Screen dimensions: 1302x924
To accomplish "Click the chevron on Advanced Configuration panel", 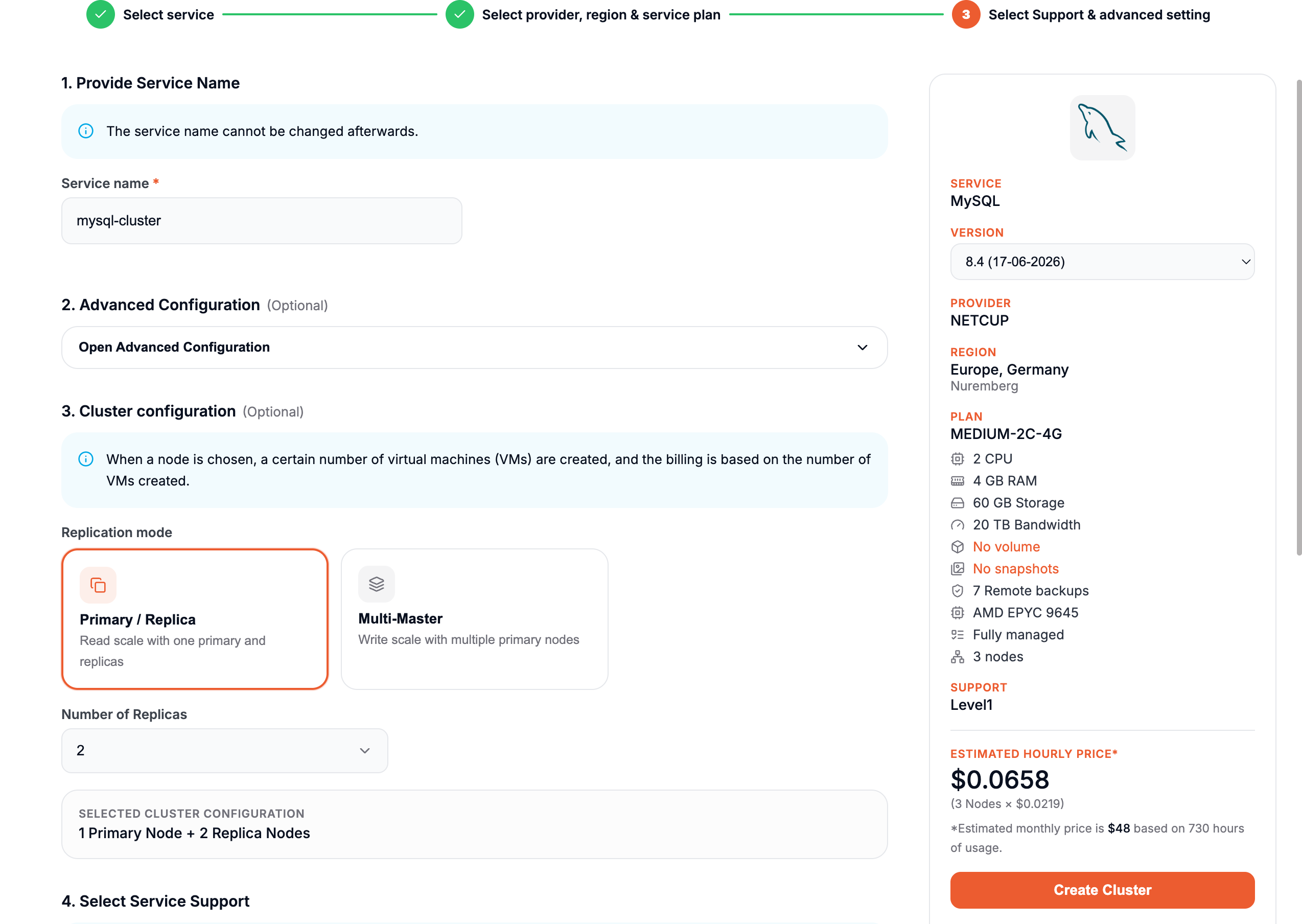I will click(863, 347).
